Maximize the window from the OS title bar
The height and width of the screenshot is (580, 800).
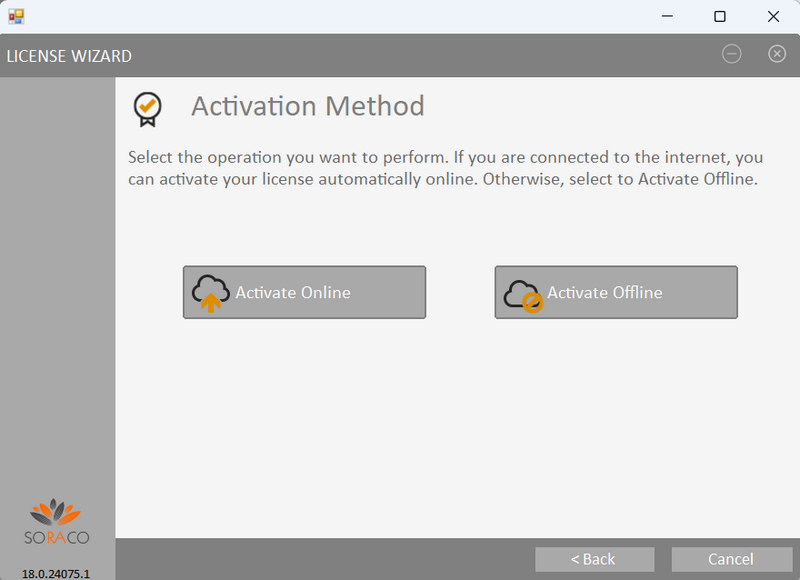click(719, 16)
